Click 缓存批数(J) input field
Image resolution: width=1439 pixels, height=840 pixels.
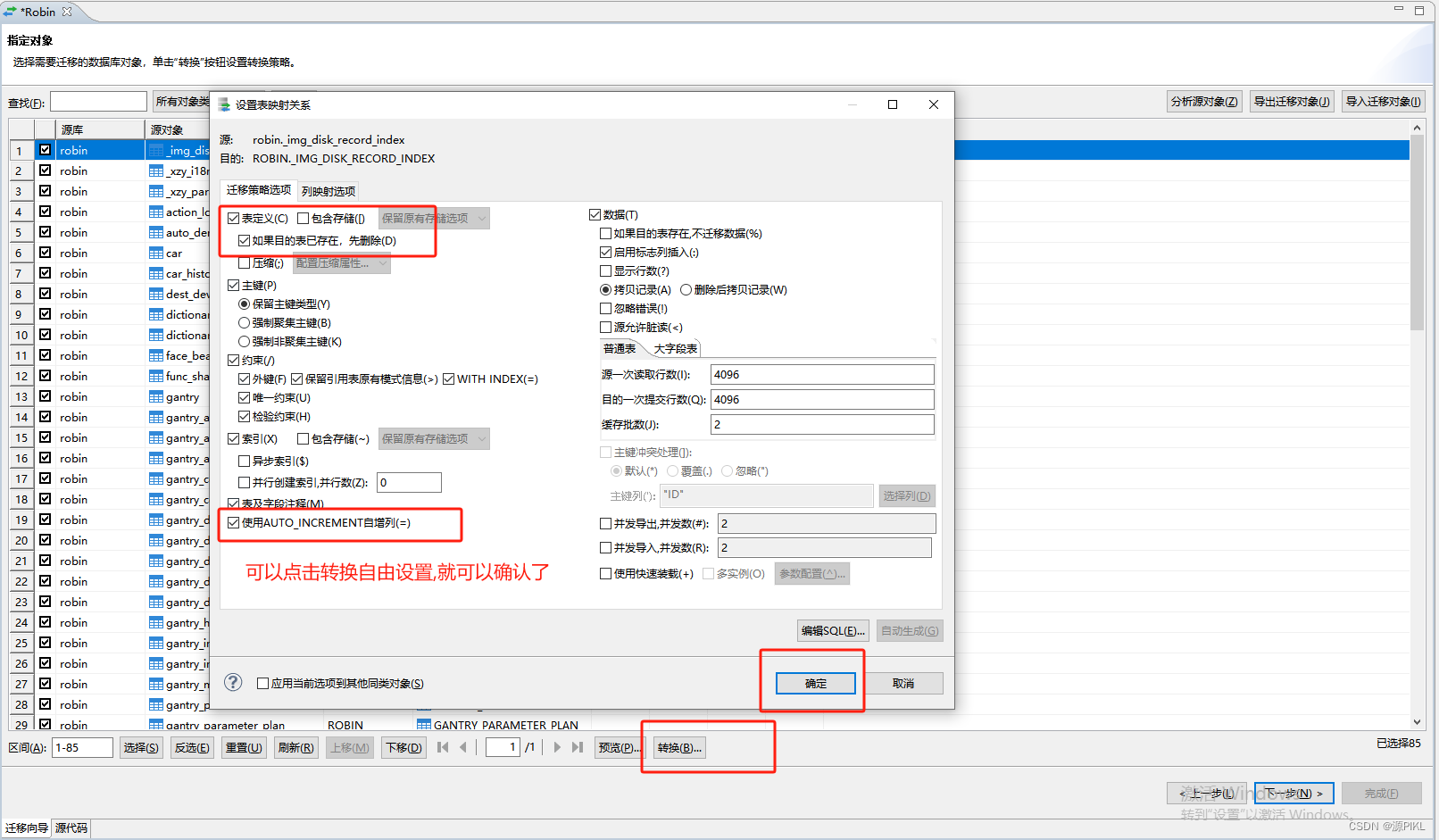click(x=822, y=424)
